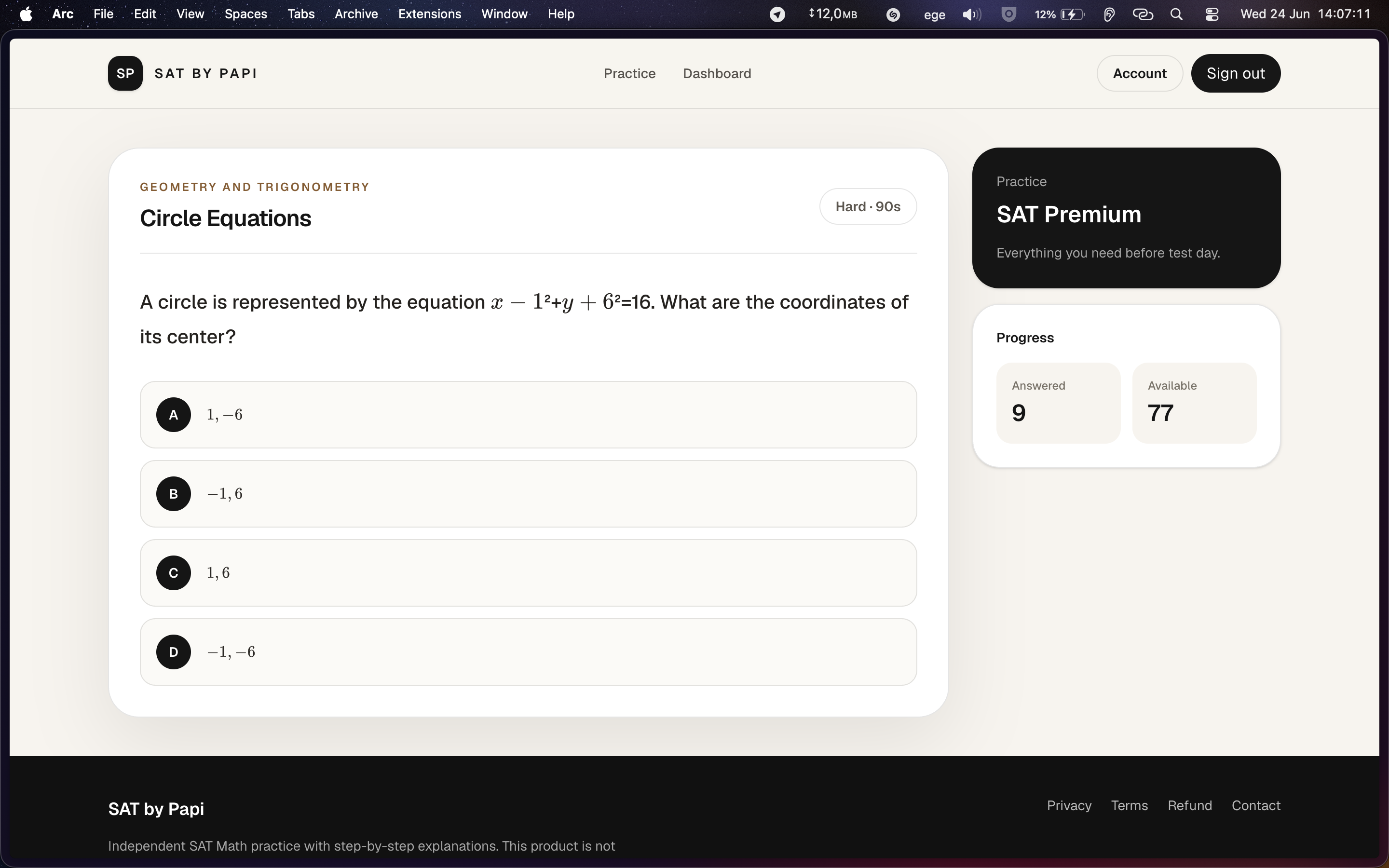The image size is (1389, 868).
Task: Open the Spaces menu
Action: [x=245, y=14]
